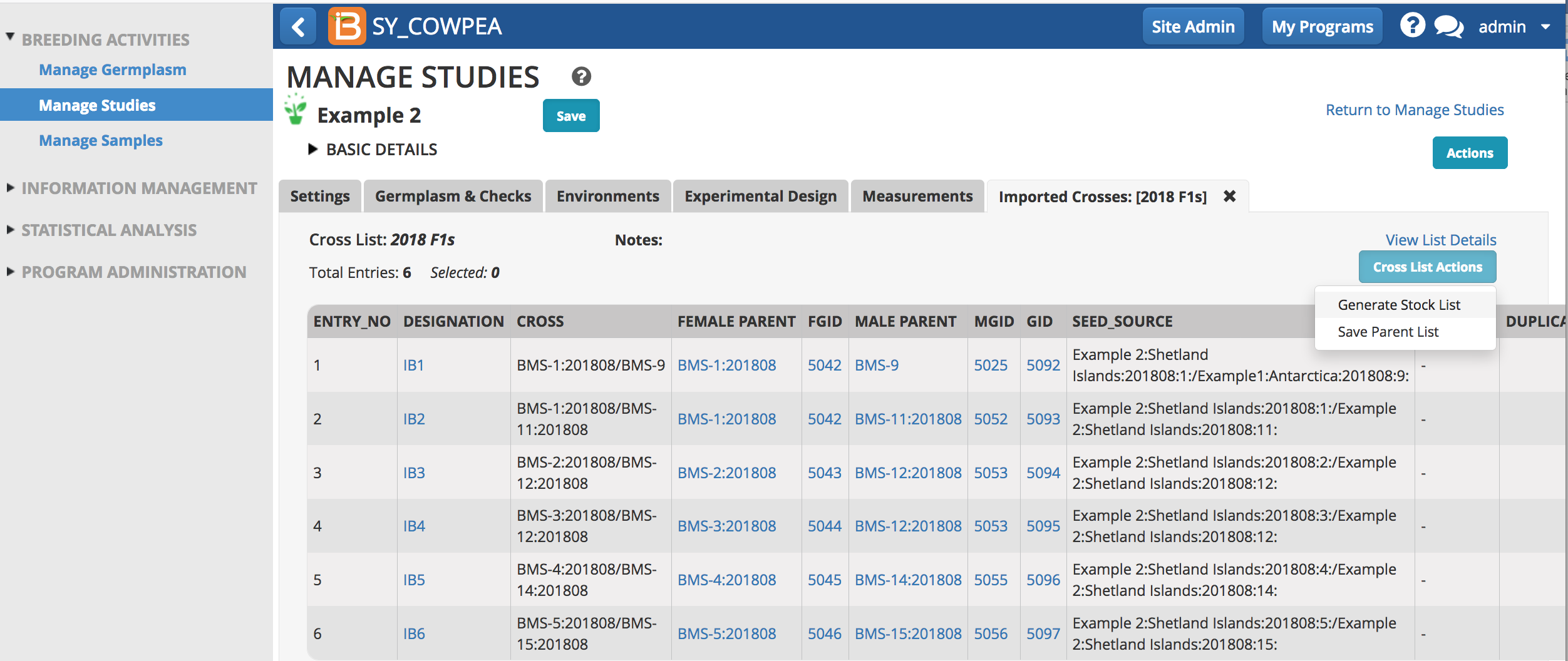Select Generate Stock List menu item
Screen dimensions: 1568x661
1405,305
